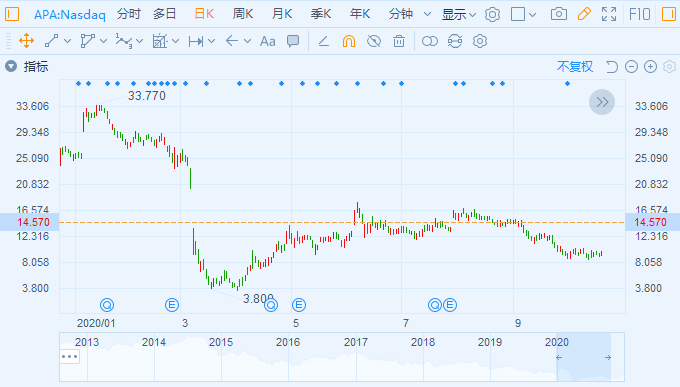
Task: Open chart settings gear in top bar
Action: [x=492, y=14]
